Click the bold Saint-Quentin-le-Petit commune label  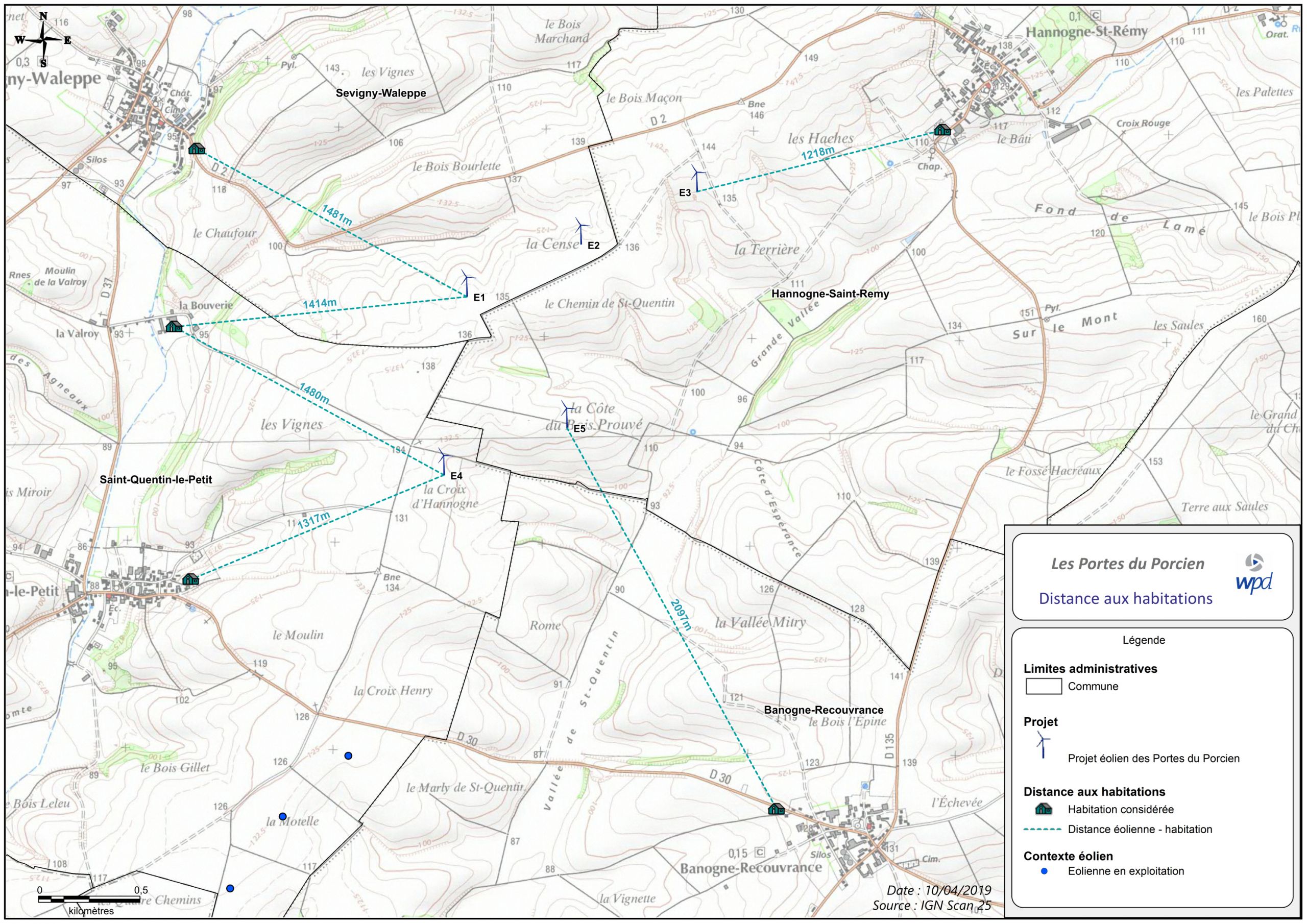[x=156, y=480]
